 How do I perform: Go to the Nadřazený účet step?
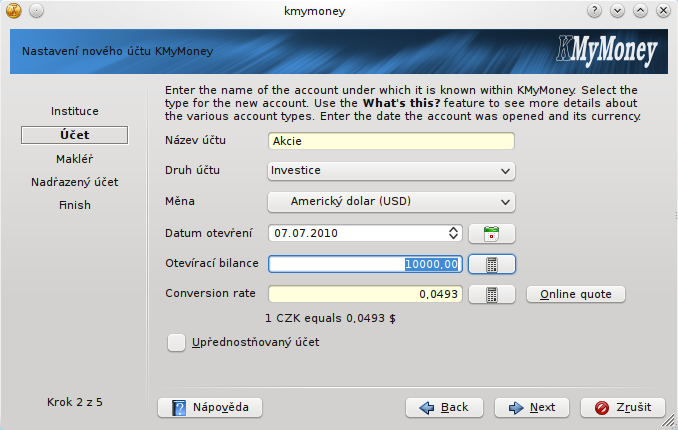pos(75,182)
